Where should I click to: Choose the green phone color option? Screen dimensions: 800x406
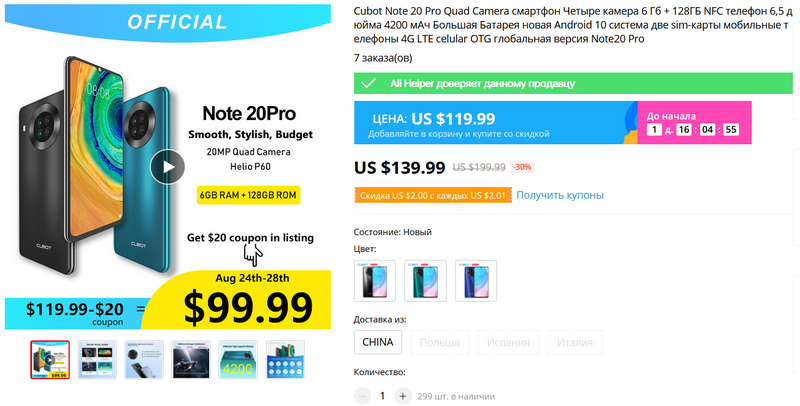point(426,280)
